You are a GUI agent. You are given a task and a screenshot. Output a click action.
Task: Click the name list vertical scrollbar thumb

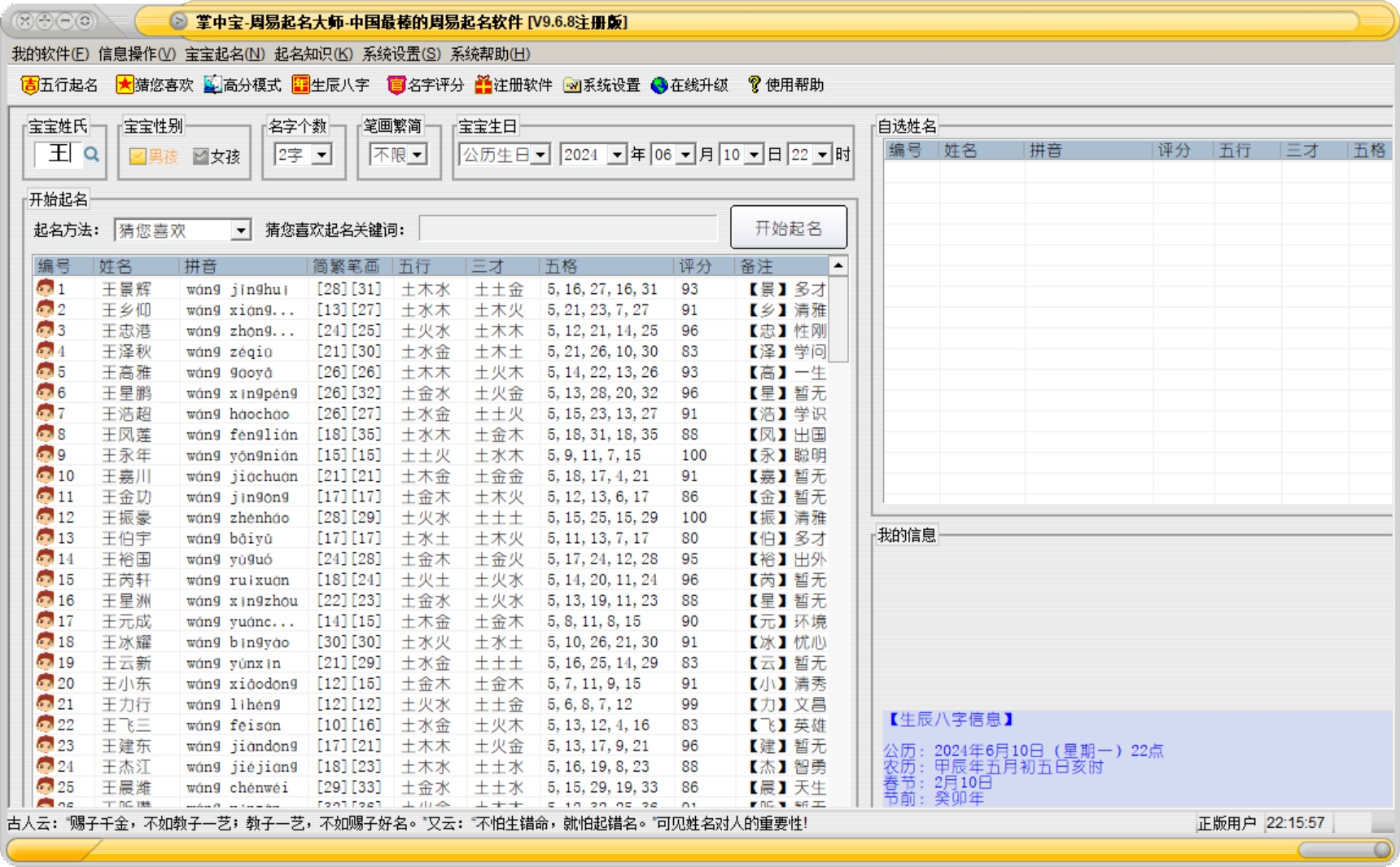838,319
